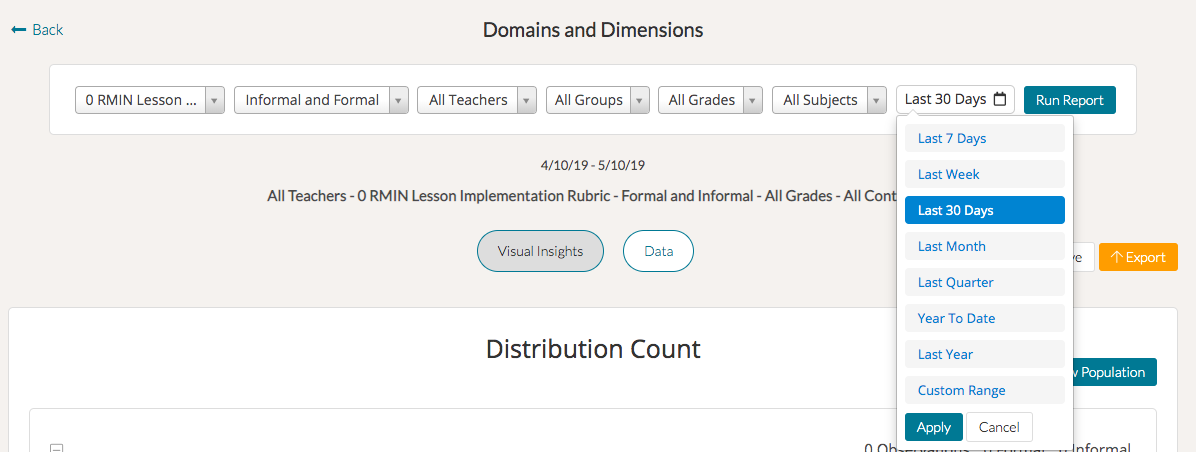The image size is (1196, 452).
Task: Open the All Grades dropdown
Action: [710, 100]
